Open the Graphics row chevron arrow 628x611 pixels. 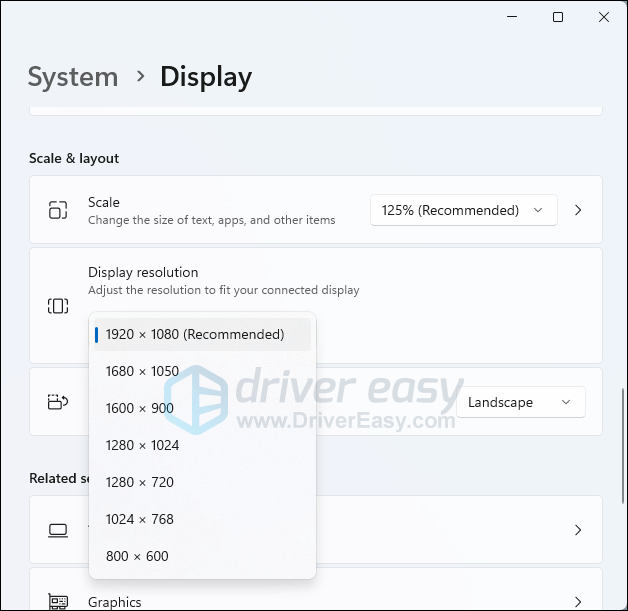coord(578,601)
